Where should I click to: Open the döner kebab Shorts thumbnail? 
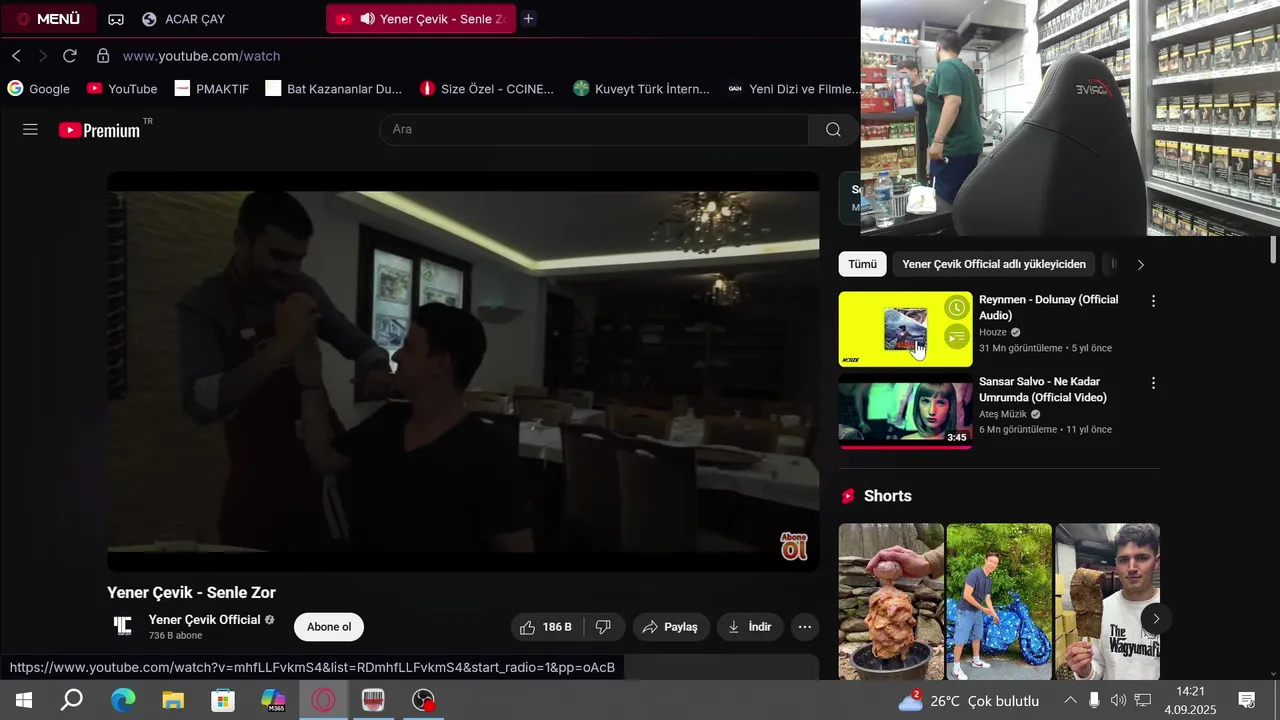coord(891,602)
